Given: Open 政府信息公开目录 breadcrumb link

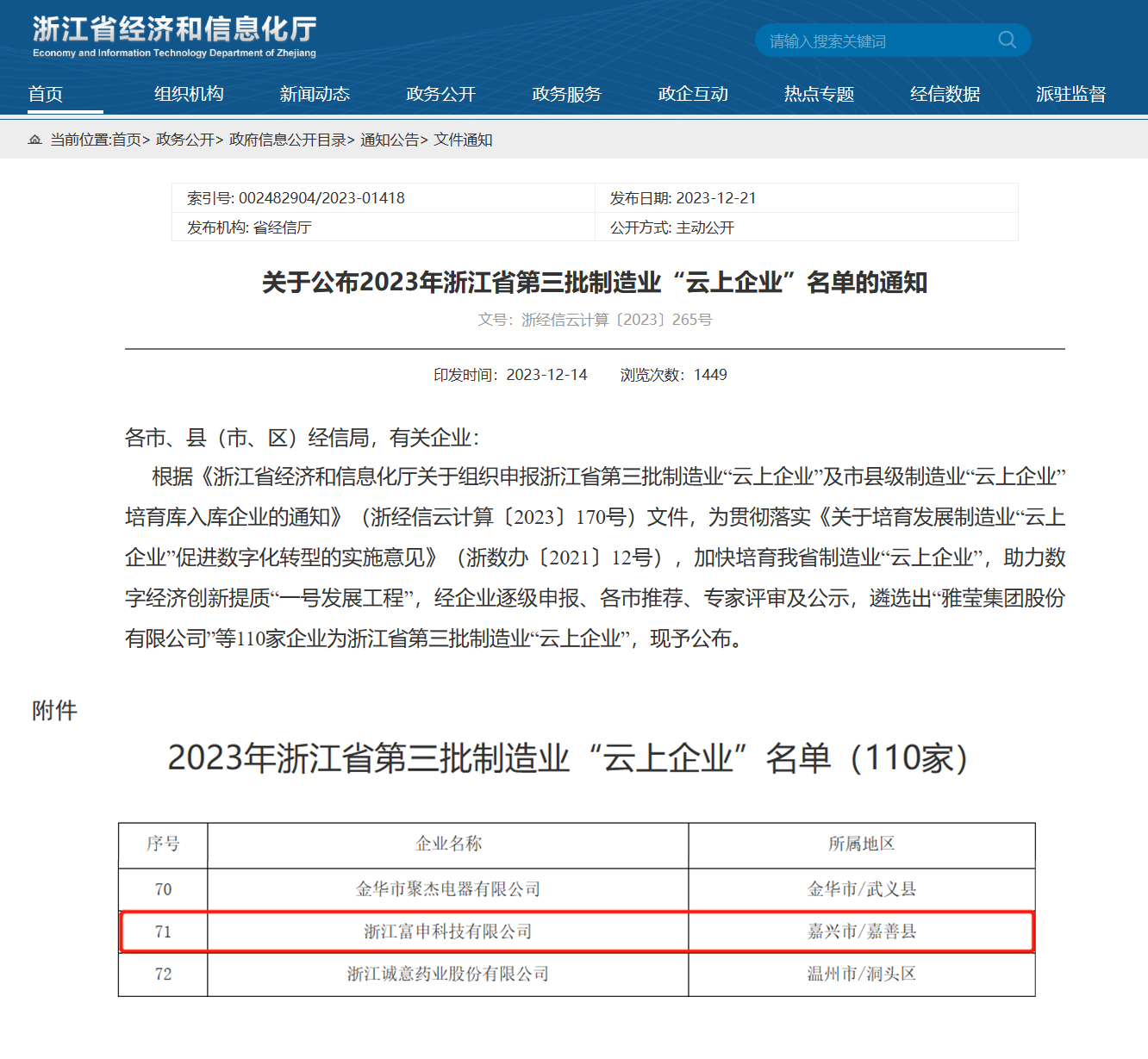Looking at the screenshot, I should (287, 140).
